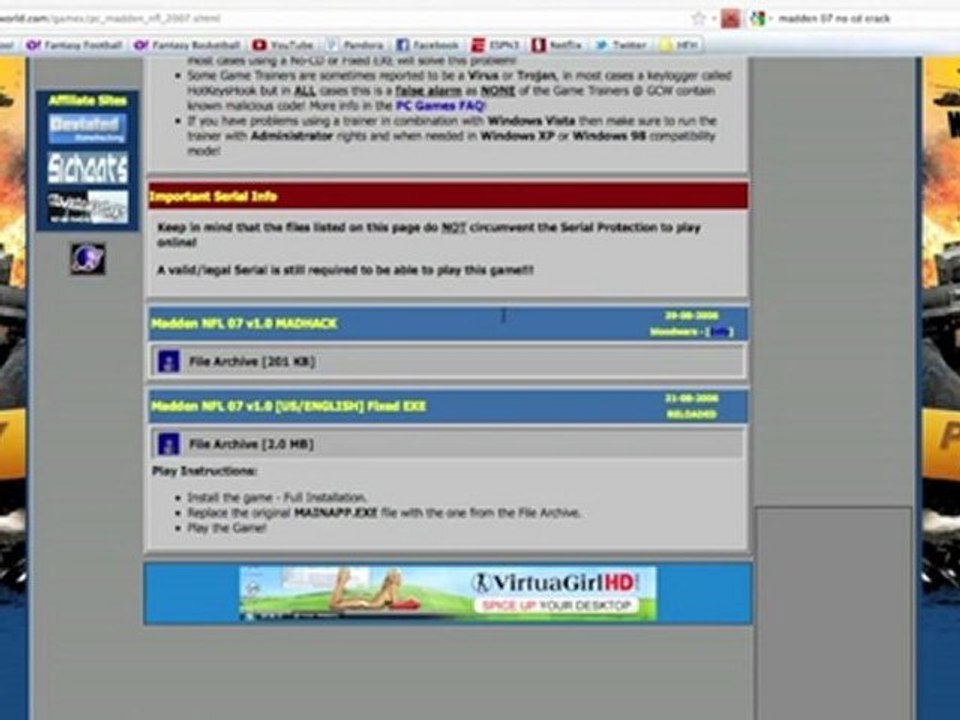
Task: Click the round globe icon below the Affiliate Sites box
Action: [88, 258]
